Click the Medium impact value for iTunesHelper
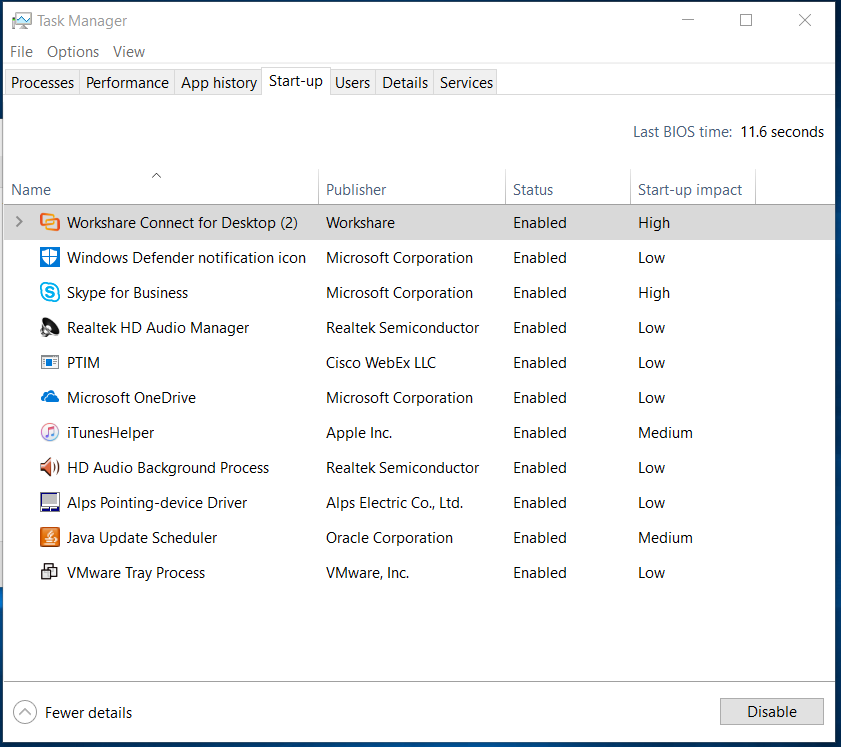This screenshot has width=841, height=747. (x=665, y=432)
